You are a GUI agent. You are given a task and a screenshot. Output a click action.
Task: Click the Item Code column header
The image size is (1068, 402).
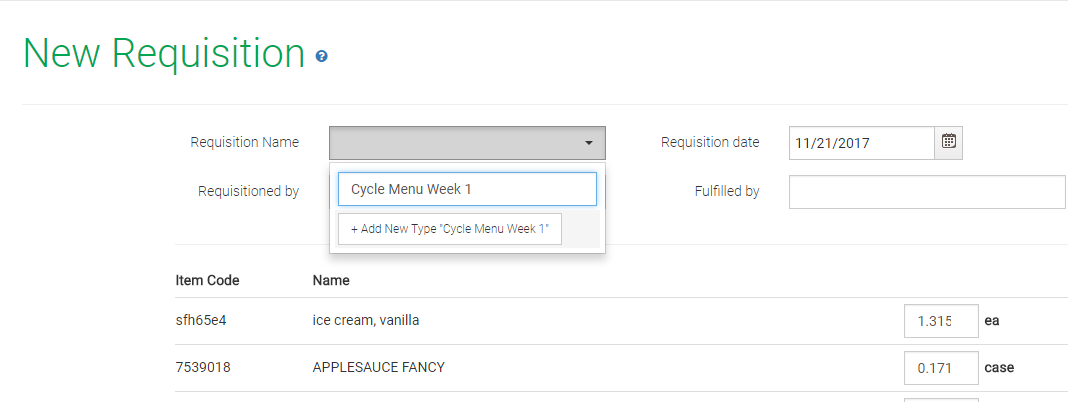(207, 280)
